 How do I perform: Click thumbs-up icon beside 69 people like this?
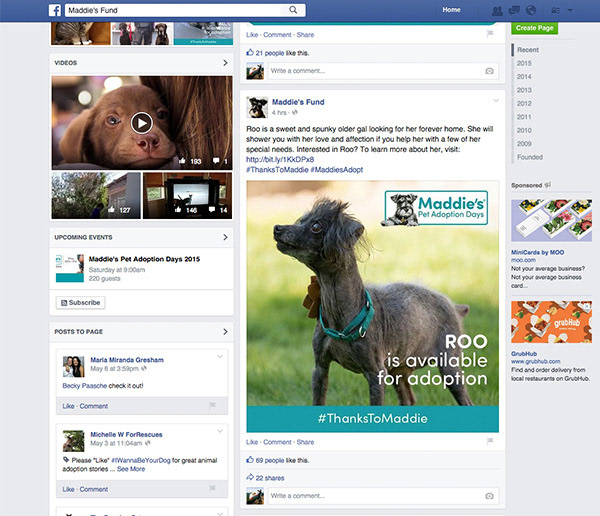pyautogui.click(x=250, y=459)
